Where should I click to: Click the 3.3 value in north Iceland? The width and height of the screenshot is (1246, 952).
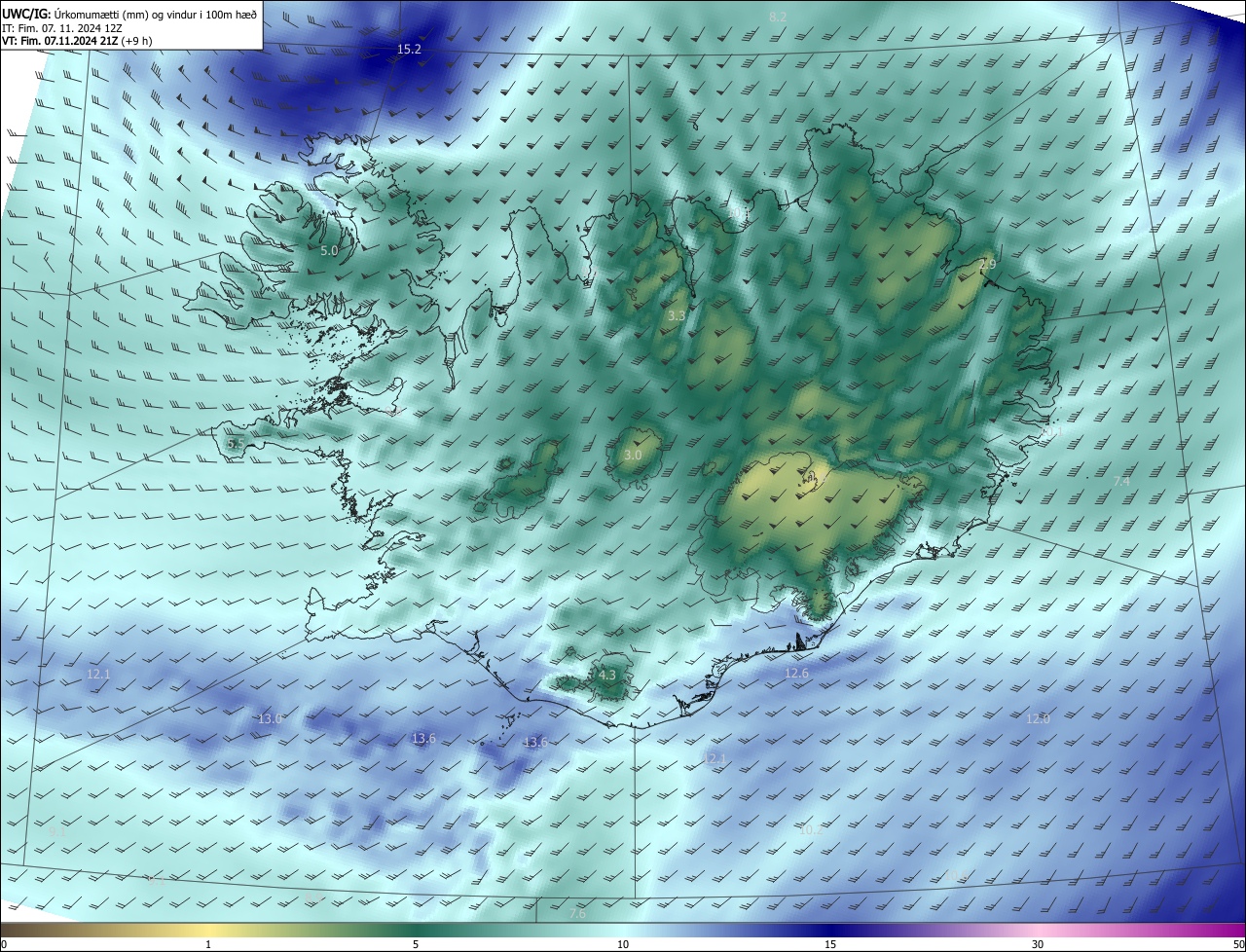coord(677,315)
